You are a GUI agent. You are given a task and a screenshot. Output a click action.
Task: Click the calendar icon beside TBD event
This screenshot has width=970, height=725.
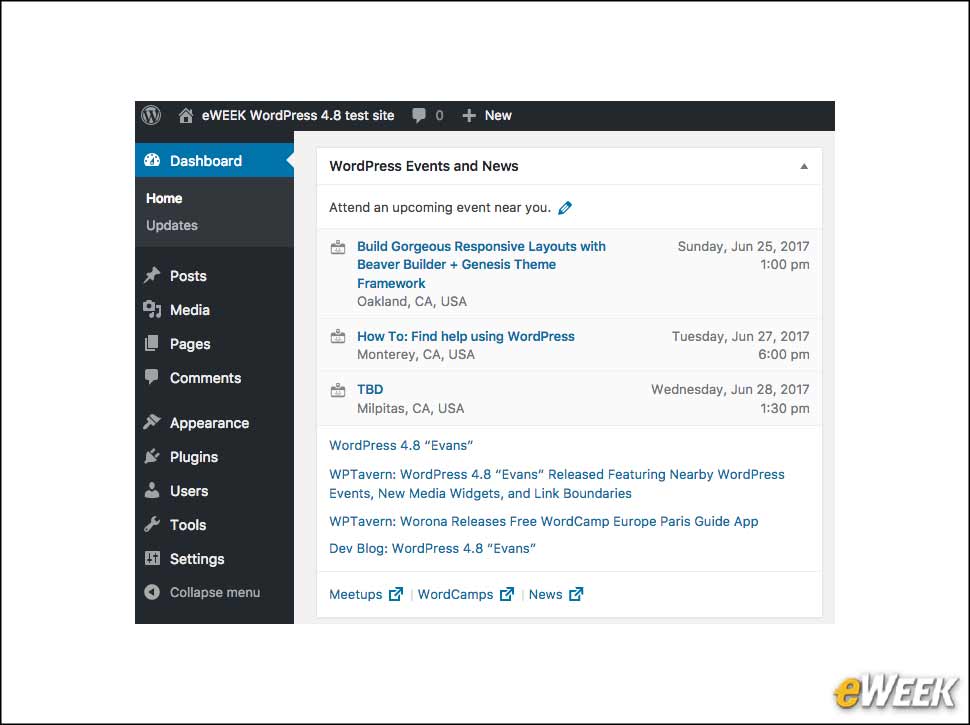338,390
